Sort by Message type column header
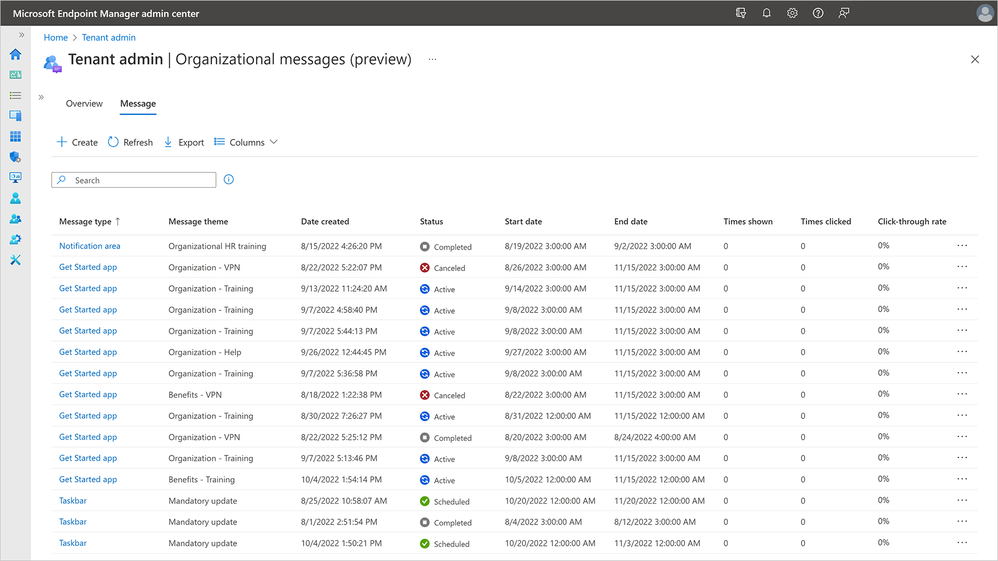The height and width of the screenshot is (561, 998). [88, 221]
